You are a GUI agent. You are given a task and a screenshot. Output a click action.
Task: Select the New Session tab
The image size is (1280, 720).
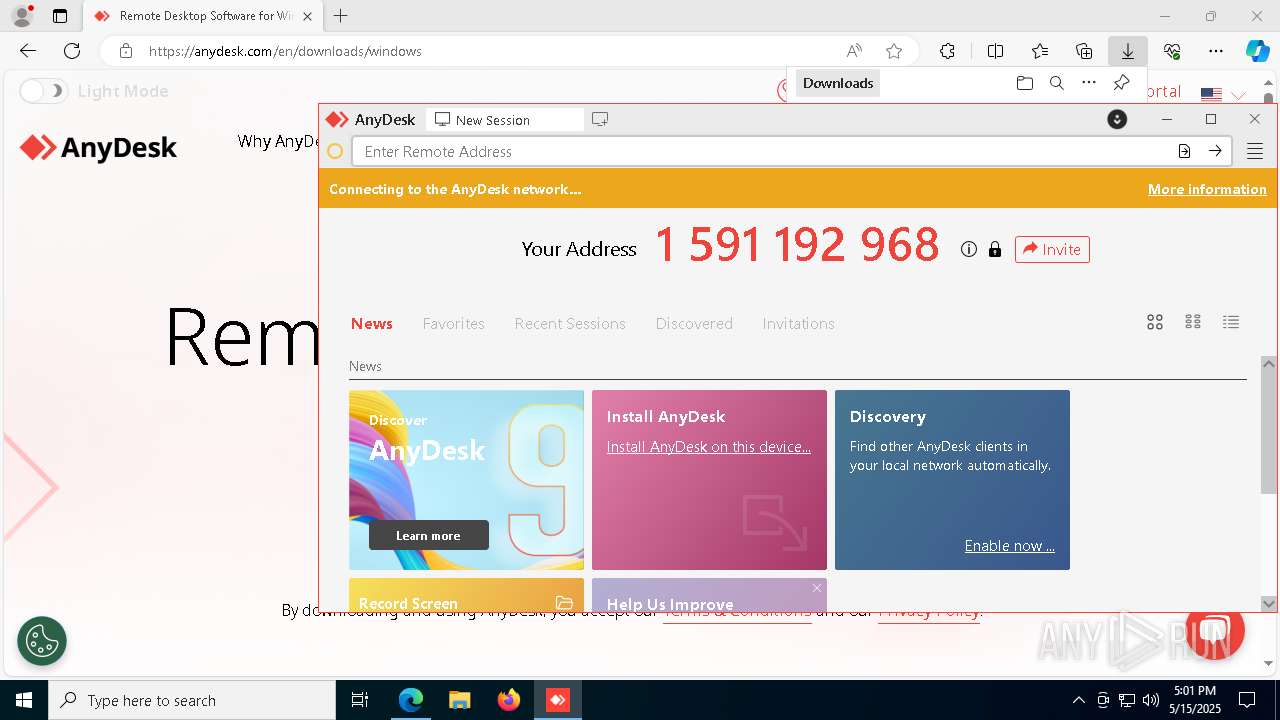505,119
